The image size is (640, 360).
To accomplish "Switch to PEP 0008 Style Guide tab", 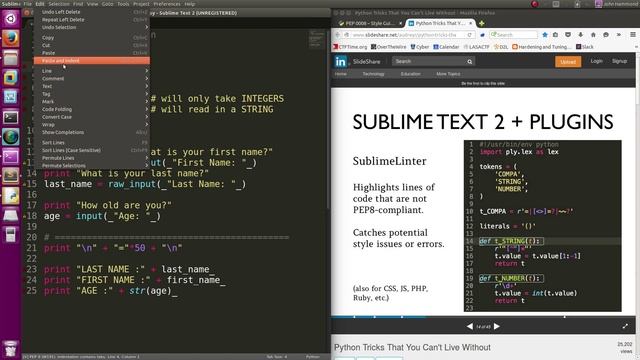I will (369, 23).
